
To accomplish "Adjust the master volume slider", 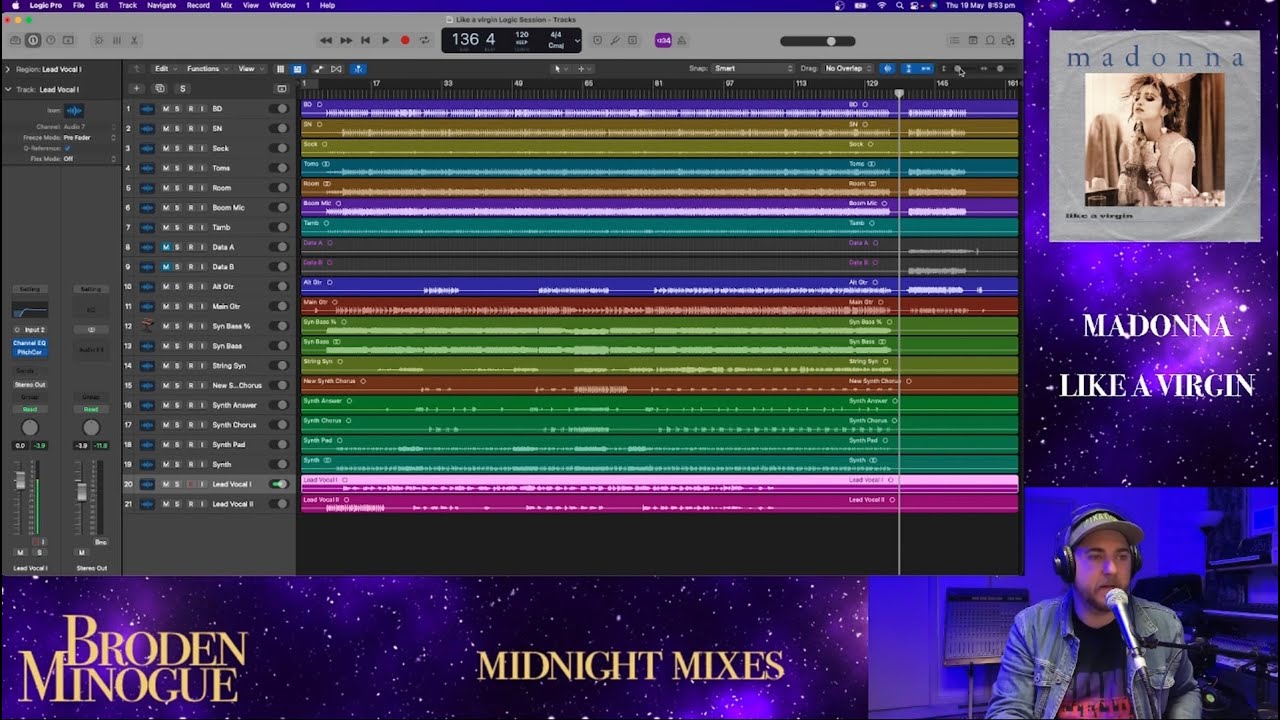I will pos(818,41).
